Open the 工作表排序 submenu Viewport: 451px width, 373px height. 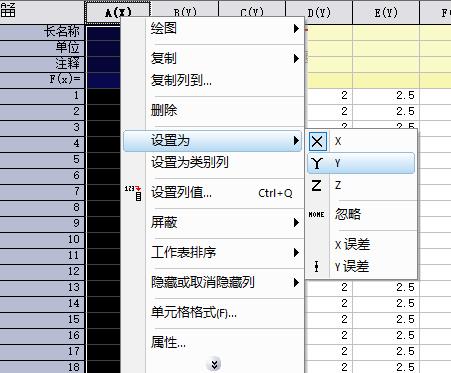(213, 252)
